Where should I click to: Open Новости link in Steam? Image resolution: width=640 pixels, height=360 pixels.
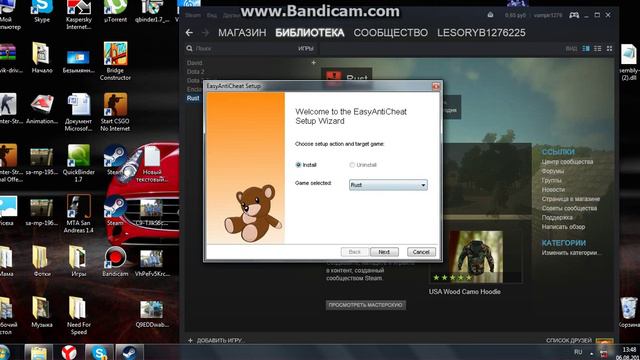[x=553, y=190]
